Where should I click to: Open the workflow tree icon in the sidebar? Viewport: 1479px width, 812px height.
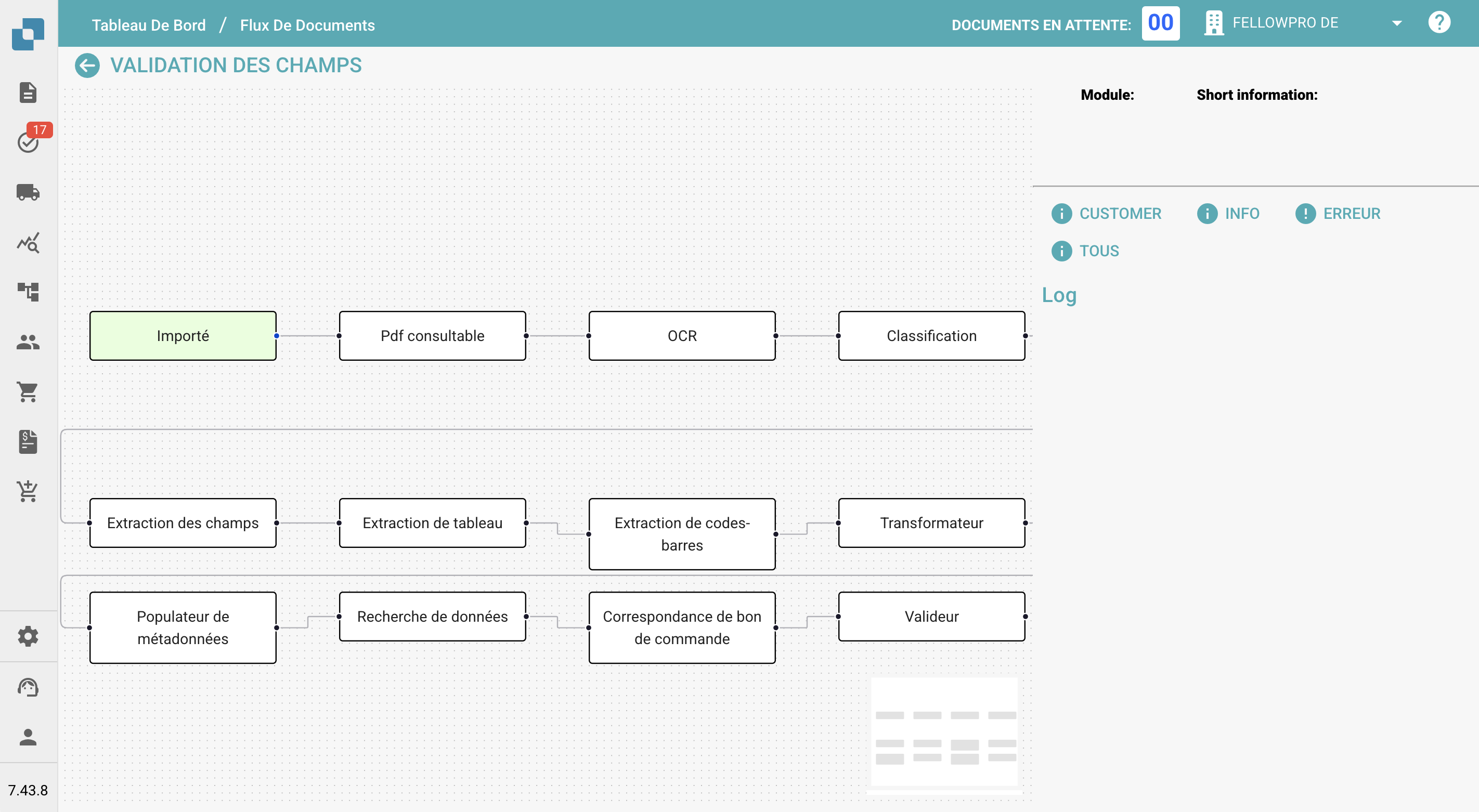pyautogui.click(x=28, y=292)
